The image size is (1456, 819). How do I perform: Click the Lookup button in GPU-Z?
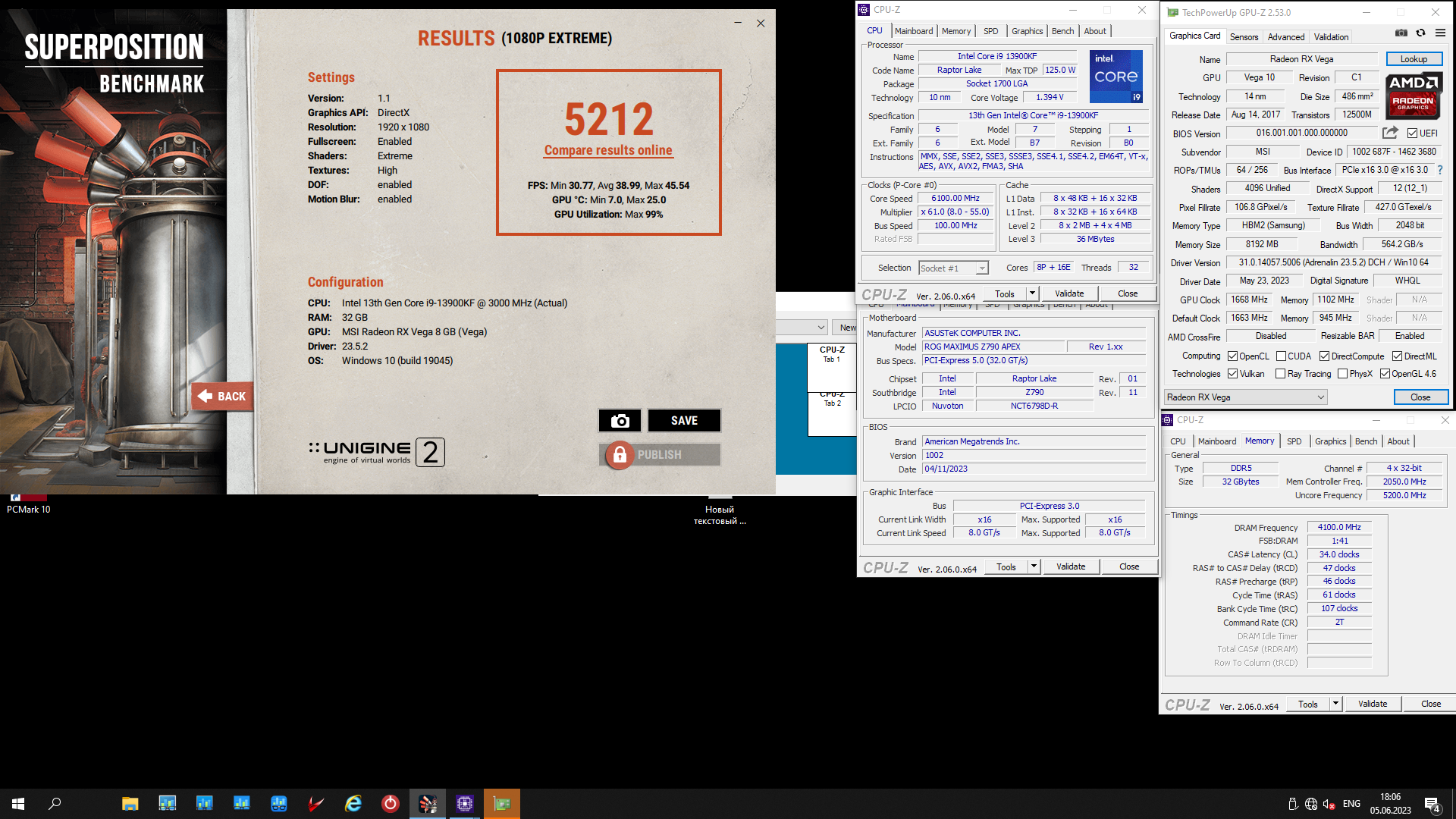click(1414, 59)
